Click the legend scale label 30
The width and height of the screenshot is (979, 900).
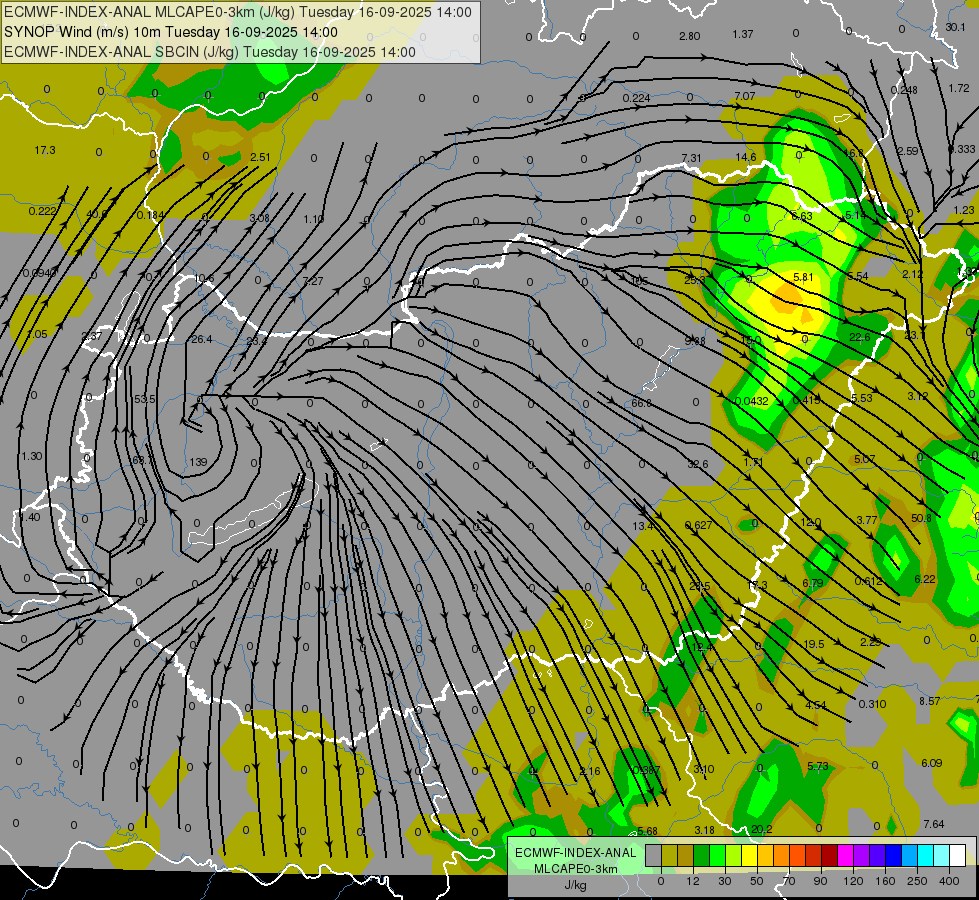point(724,881)
